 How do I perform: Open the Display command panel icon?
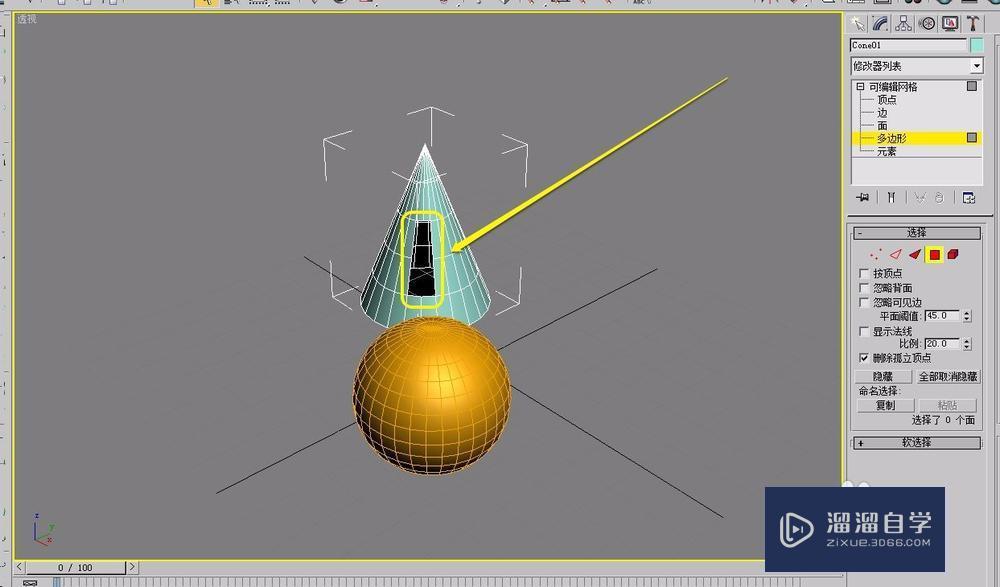pyautogui.click(x=950, y=23)
